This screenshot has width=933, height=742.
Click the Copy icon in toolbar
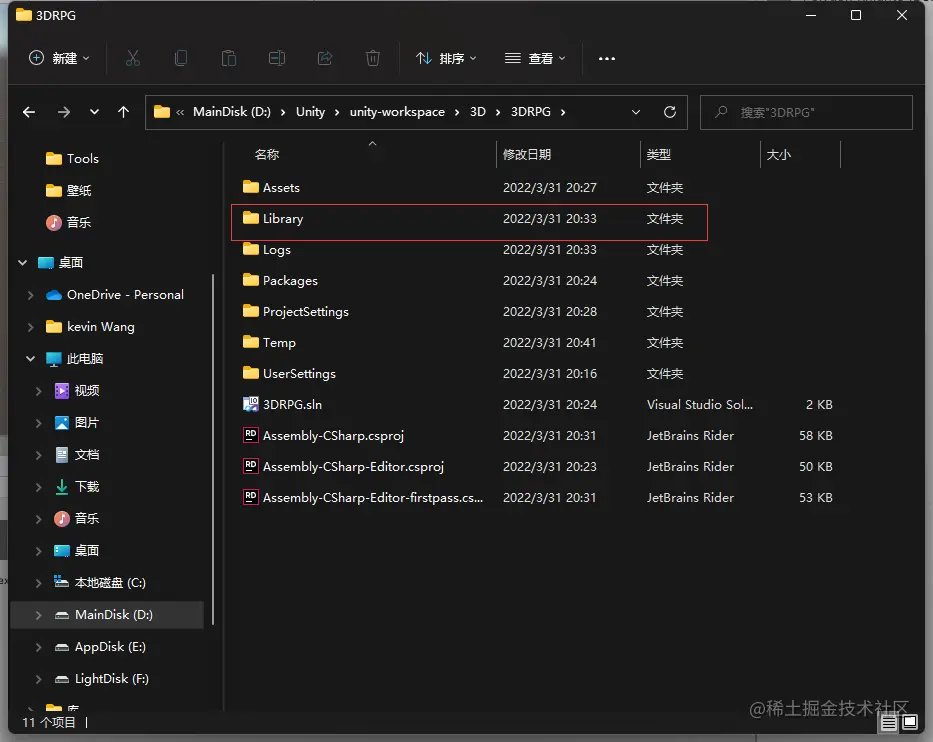[181, 58]
